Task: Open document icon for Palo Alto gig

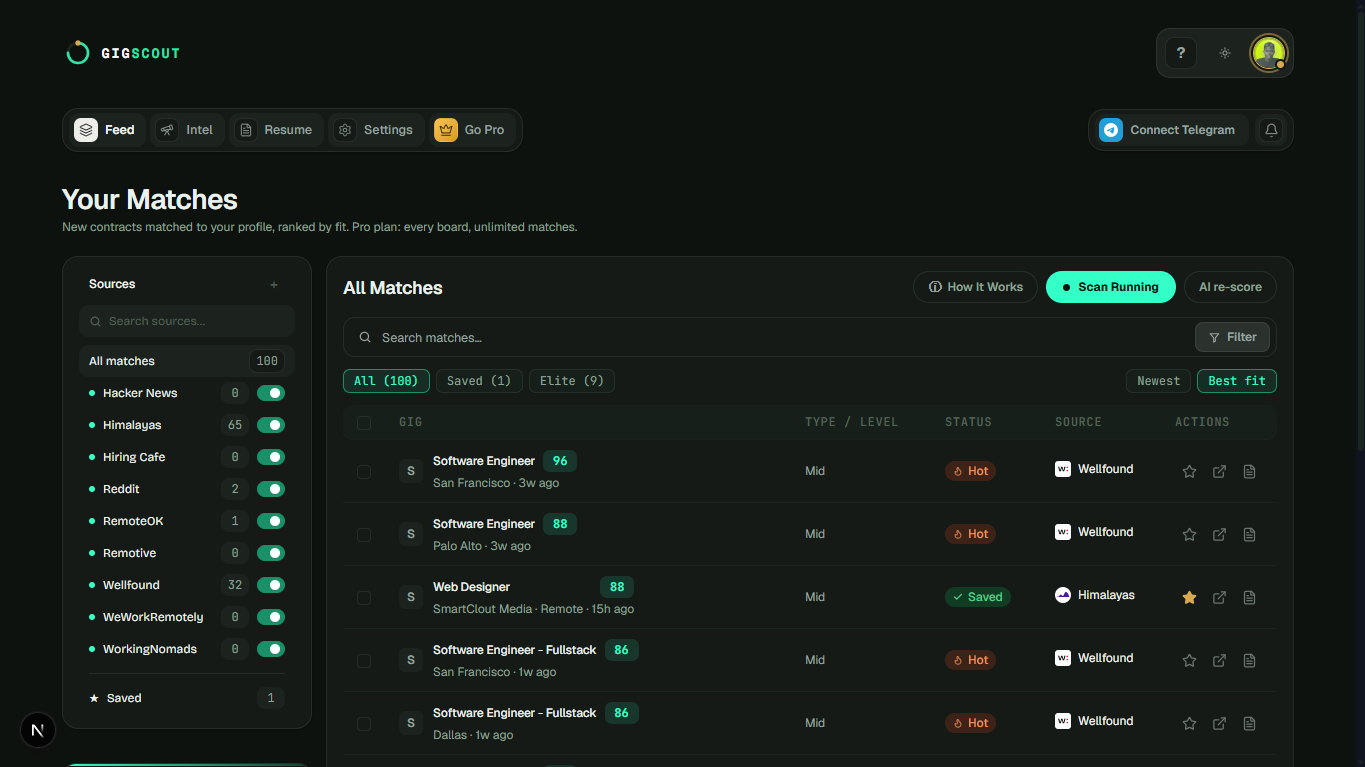Action: (x=1249, y=534)
